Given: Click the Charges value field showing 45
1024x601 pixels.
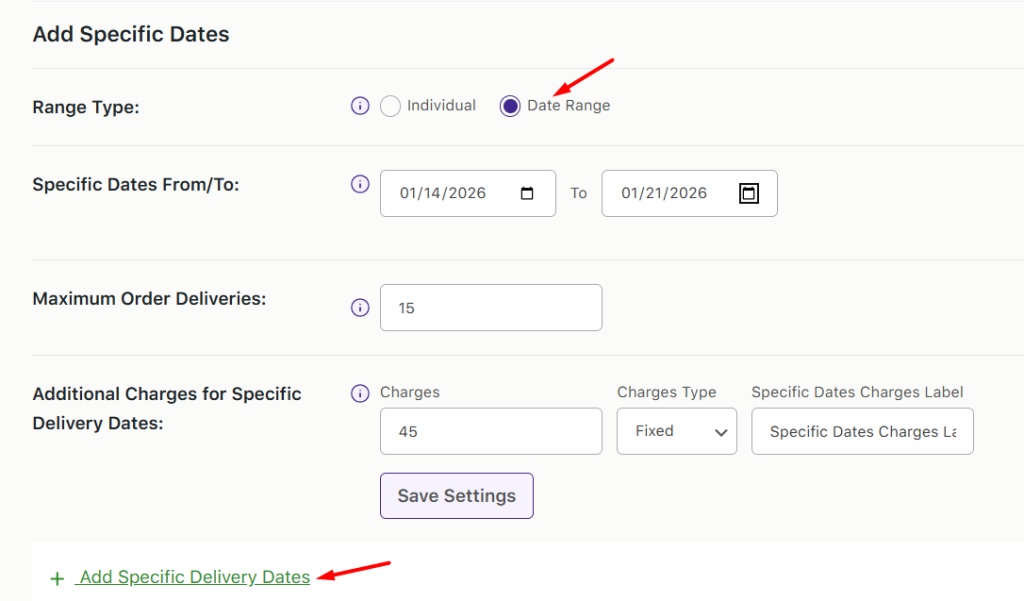Looking at the screenshot, I should coord(490,431).
